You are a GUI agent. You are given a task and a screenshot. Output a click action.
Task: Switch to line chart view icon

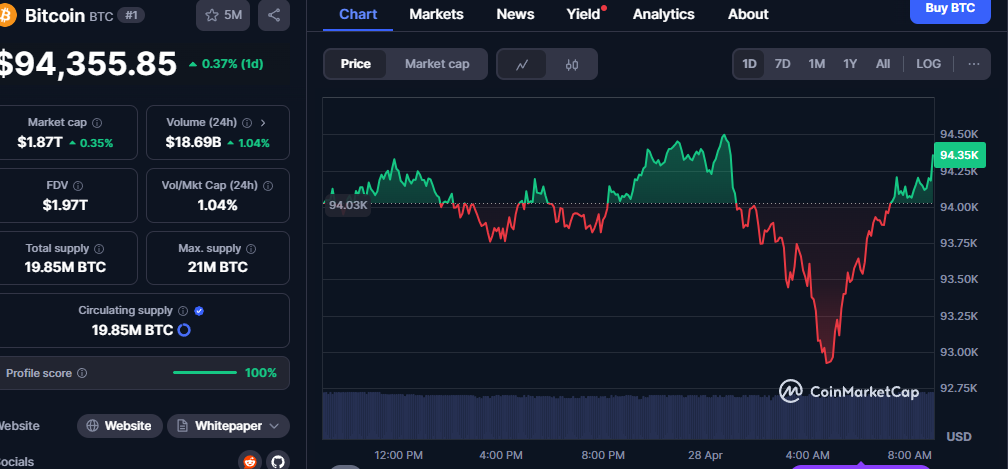click(x=522, y=64)
